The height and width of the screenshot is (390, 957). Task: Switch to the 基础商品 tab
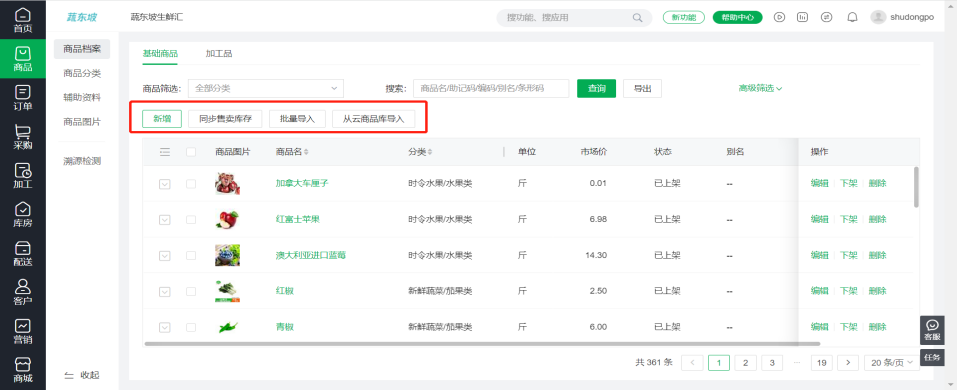(160, 53)
